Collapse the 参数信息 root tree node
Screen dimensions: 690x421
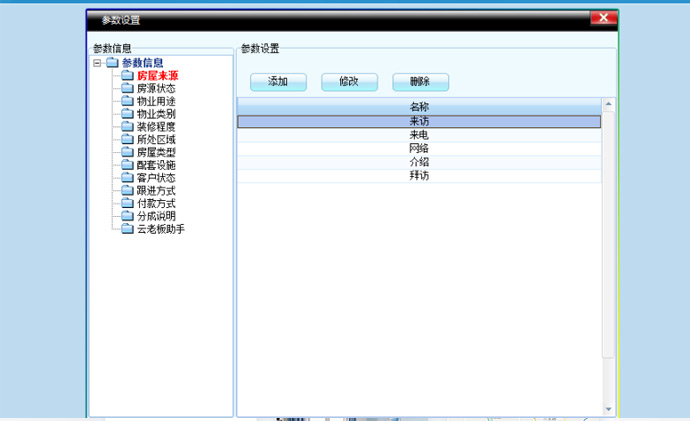[97, 63]
